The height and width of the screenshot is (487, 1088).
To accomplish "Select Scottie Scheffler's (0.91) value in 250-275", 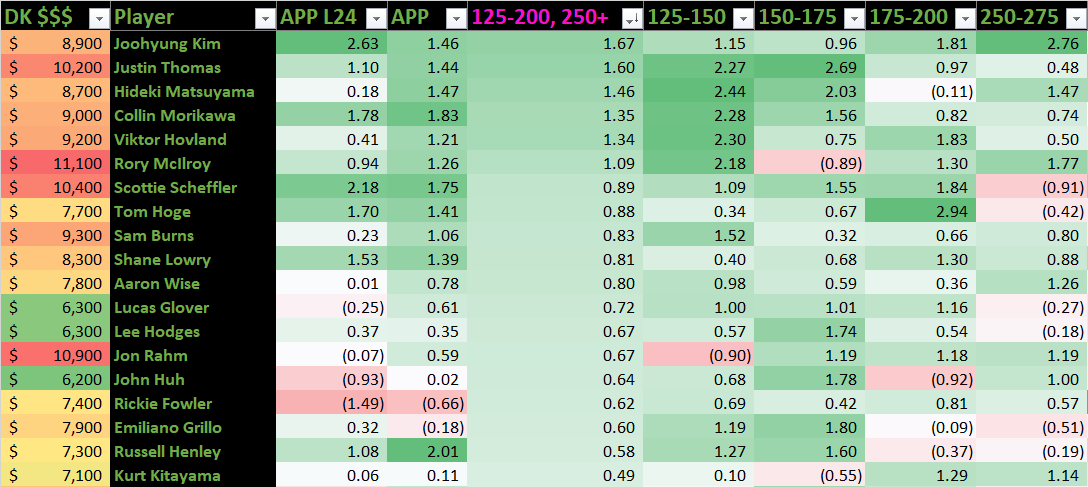I will pyautogui.click(x=1032, y=187).
